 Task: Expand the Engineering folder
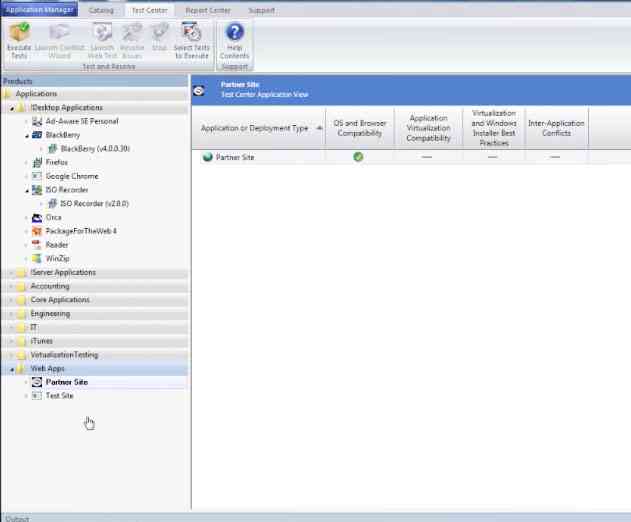point(12,314)
